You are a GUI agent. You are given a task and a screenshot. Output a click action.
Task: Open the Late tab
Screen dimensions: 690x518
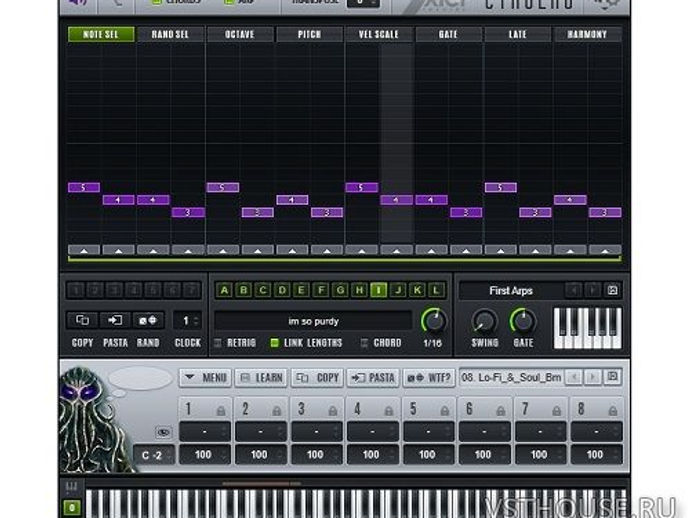coord(518,34)
